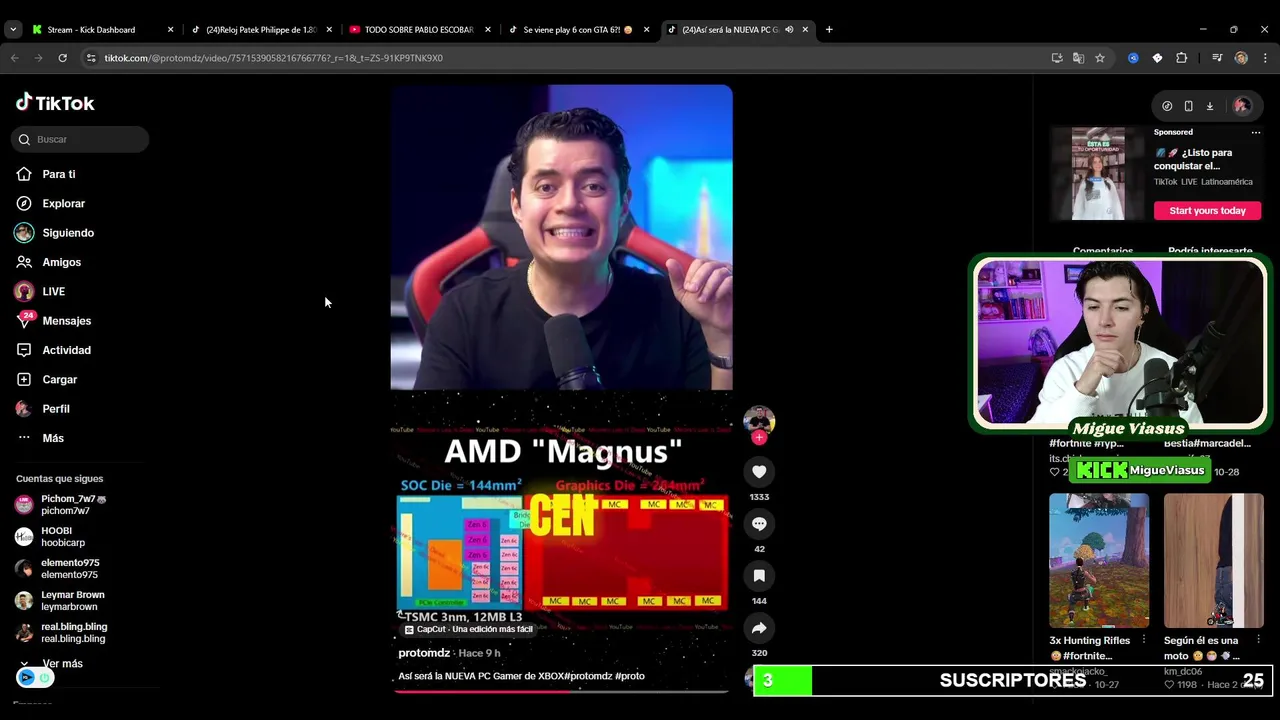
Task: Mute the Así será la NUEVA PC tab
Action: click(x=789, y=30)
